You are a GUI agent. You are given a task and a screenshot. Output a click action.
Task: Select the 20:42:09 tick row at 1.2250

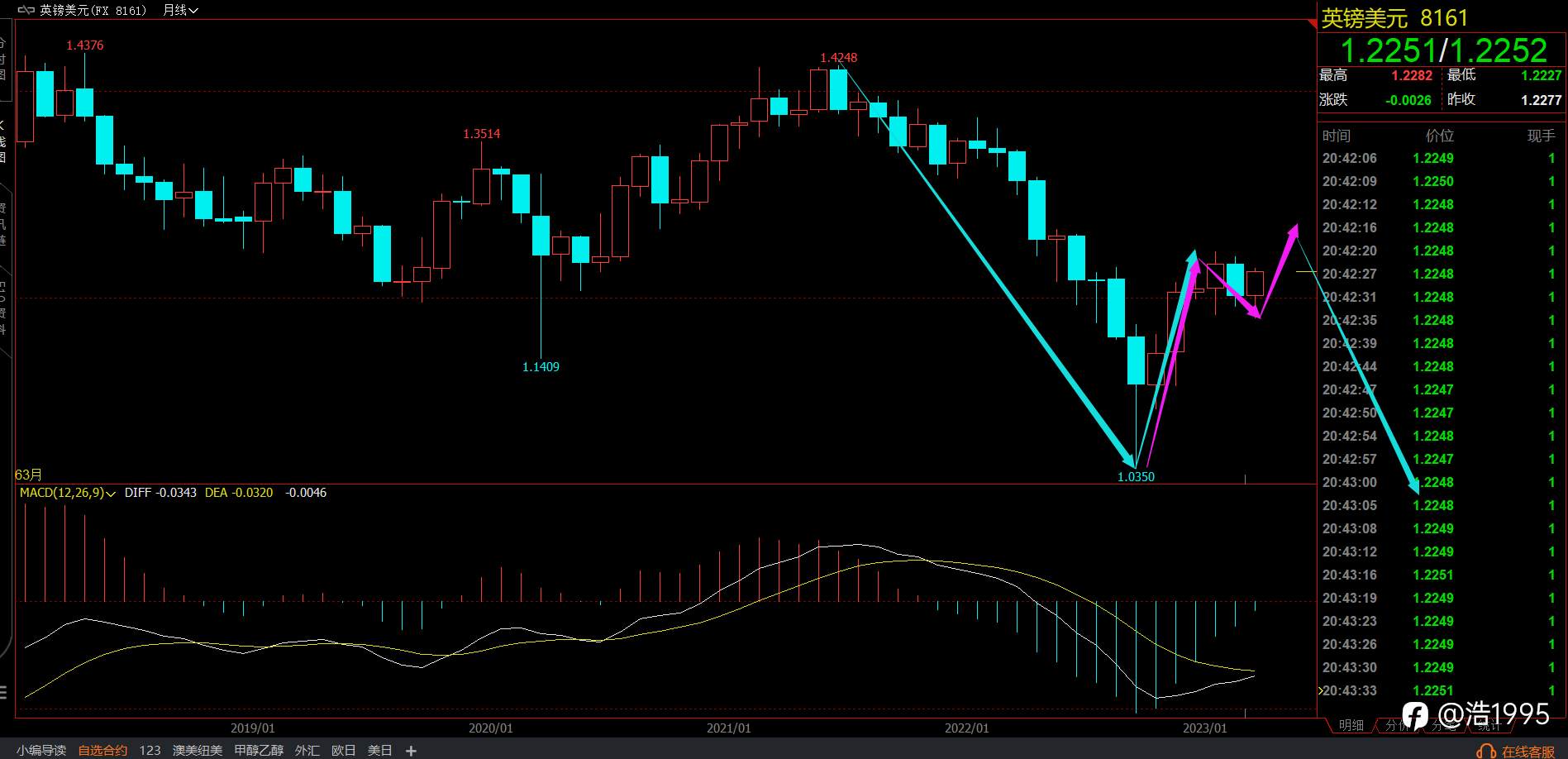click(x=1440, y=181)
